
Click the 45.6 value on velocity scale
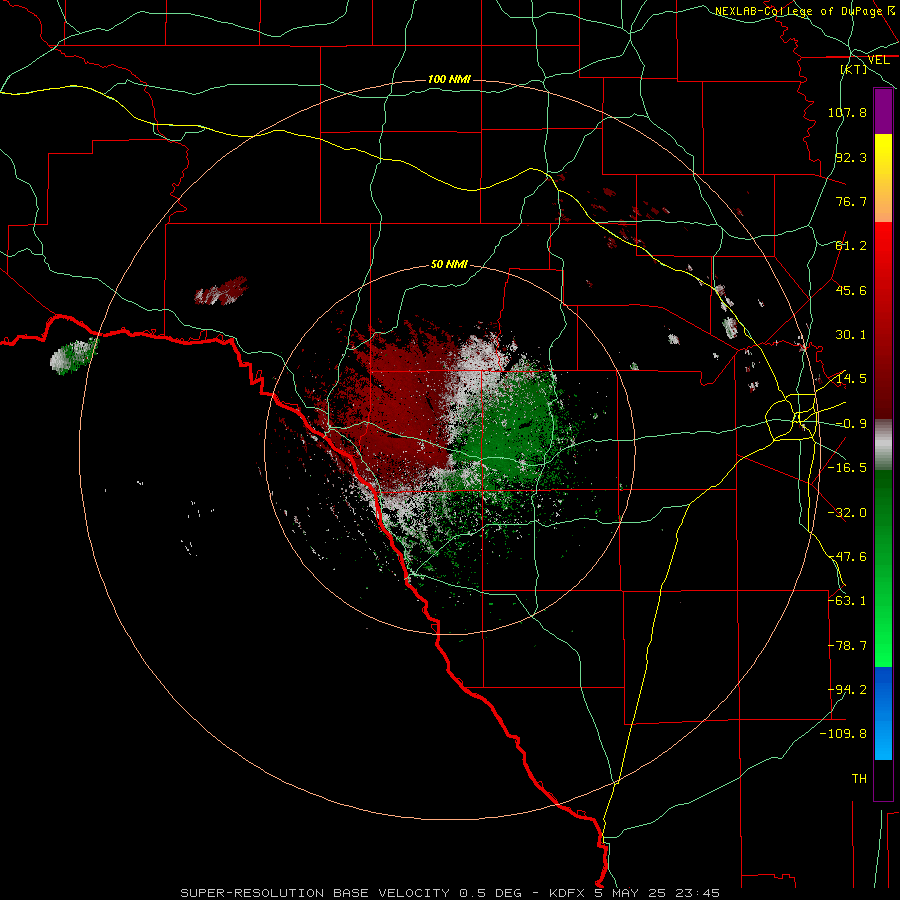tap(851, 290)
